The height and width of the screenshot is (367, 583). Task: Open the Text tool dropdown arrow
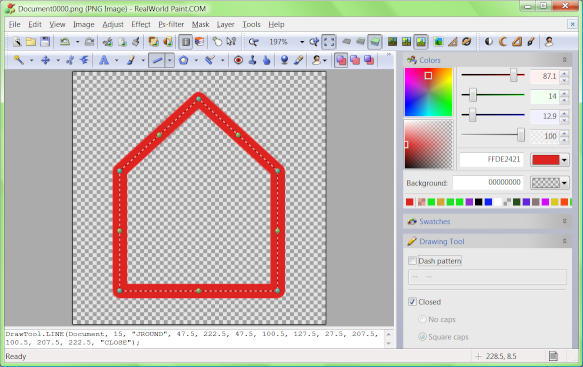(x=117, y=60)
